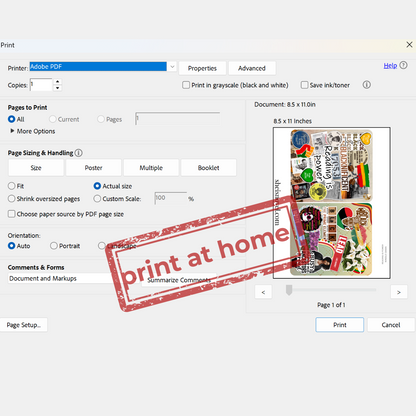416x416 pixels.
Task: Click the Properties button
Action: tap(202, 68)
